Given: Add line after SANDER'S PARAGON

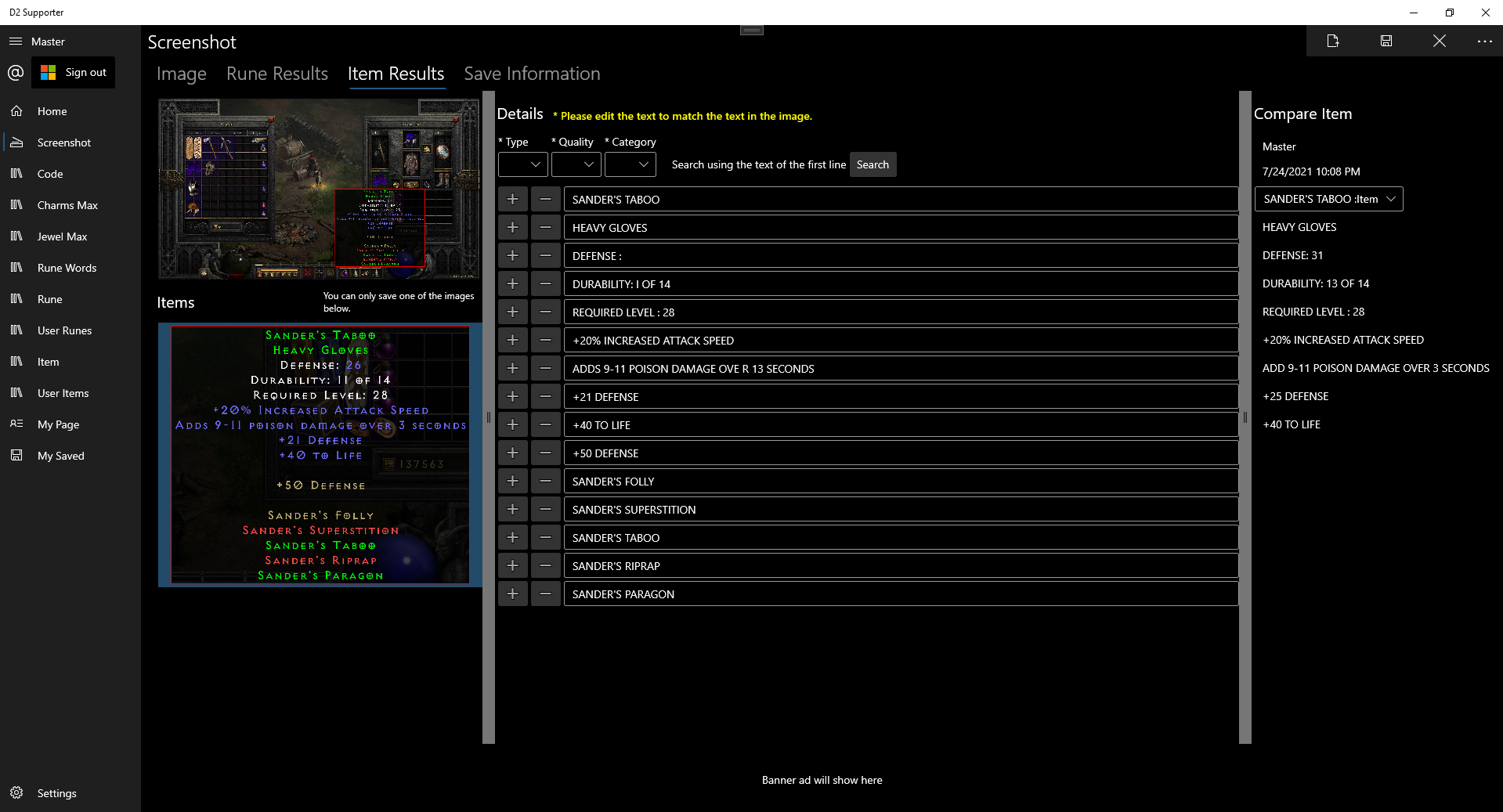Looking at the screenshot, I should click(x=513, y=594).
